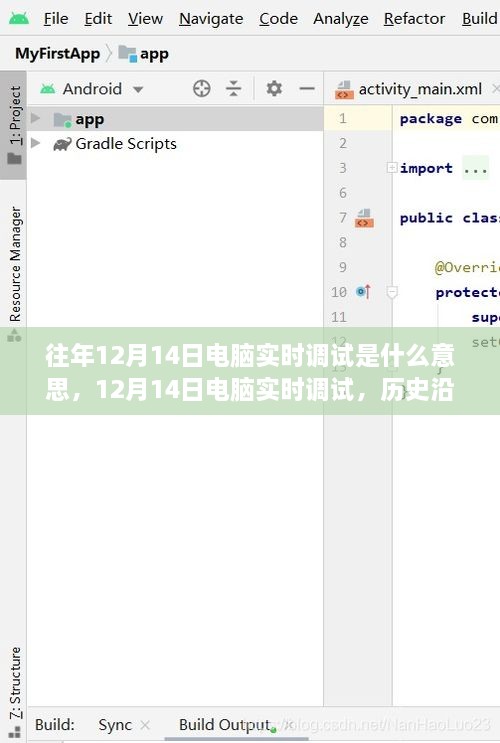Close the Sync tab in Build panel
Viewport: 500px width, 743px height.
pos(145,725)
